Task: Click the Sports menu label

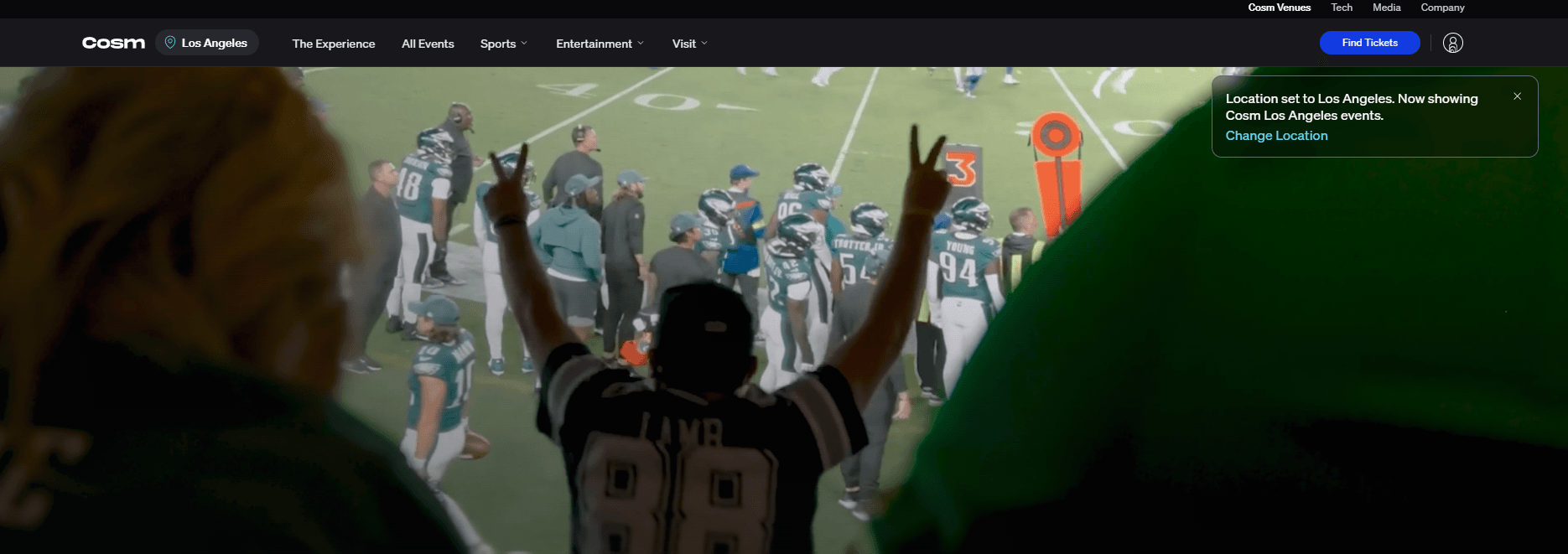Action: (x=498, y=44)
